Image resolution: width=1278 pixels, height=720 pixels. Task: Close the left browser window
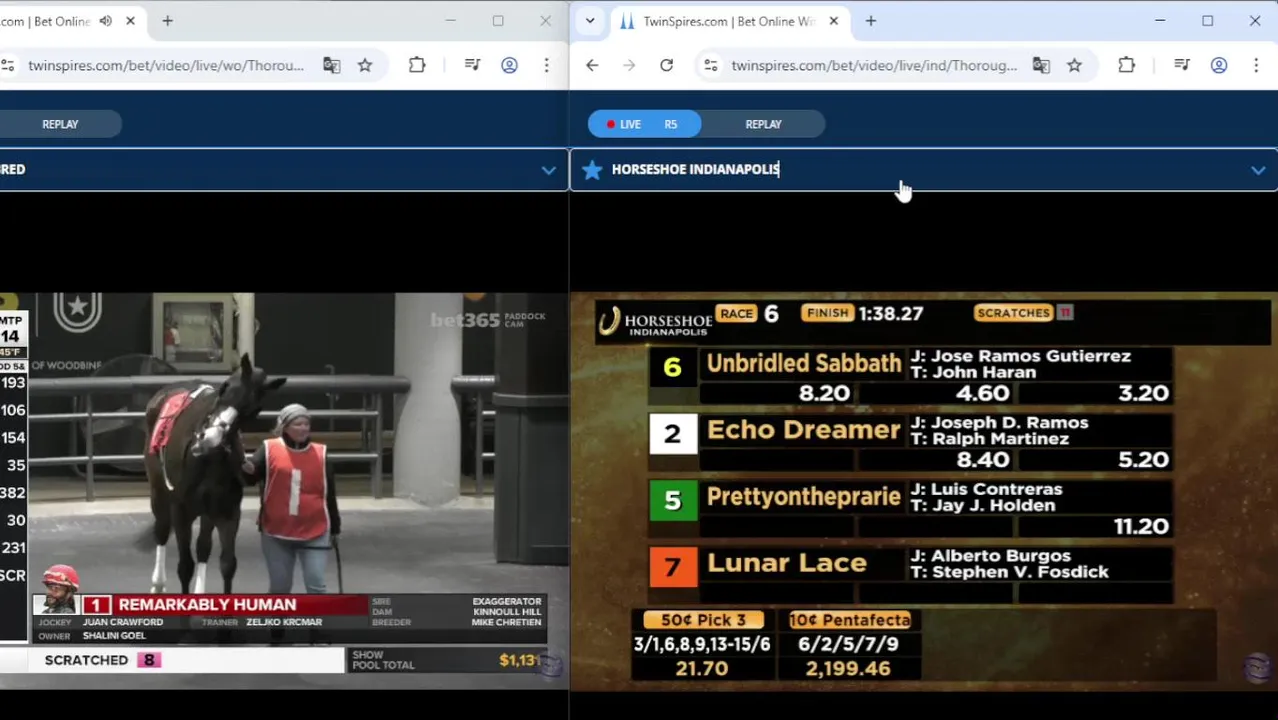point(545,21)
